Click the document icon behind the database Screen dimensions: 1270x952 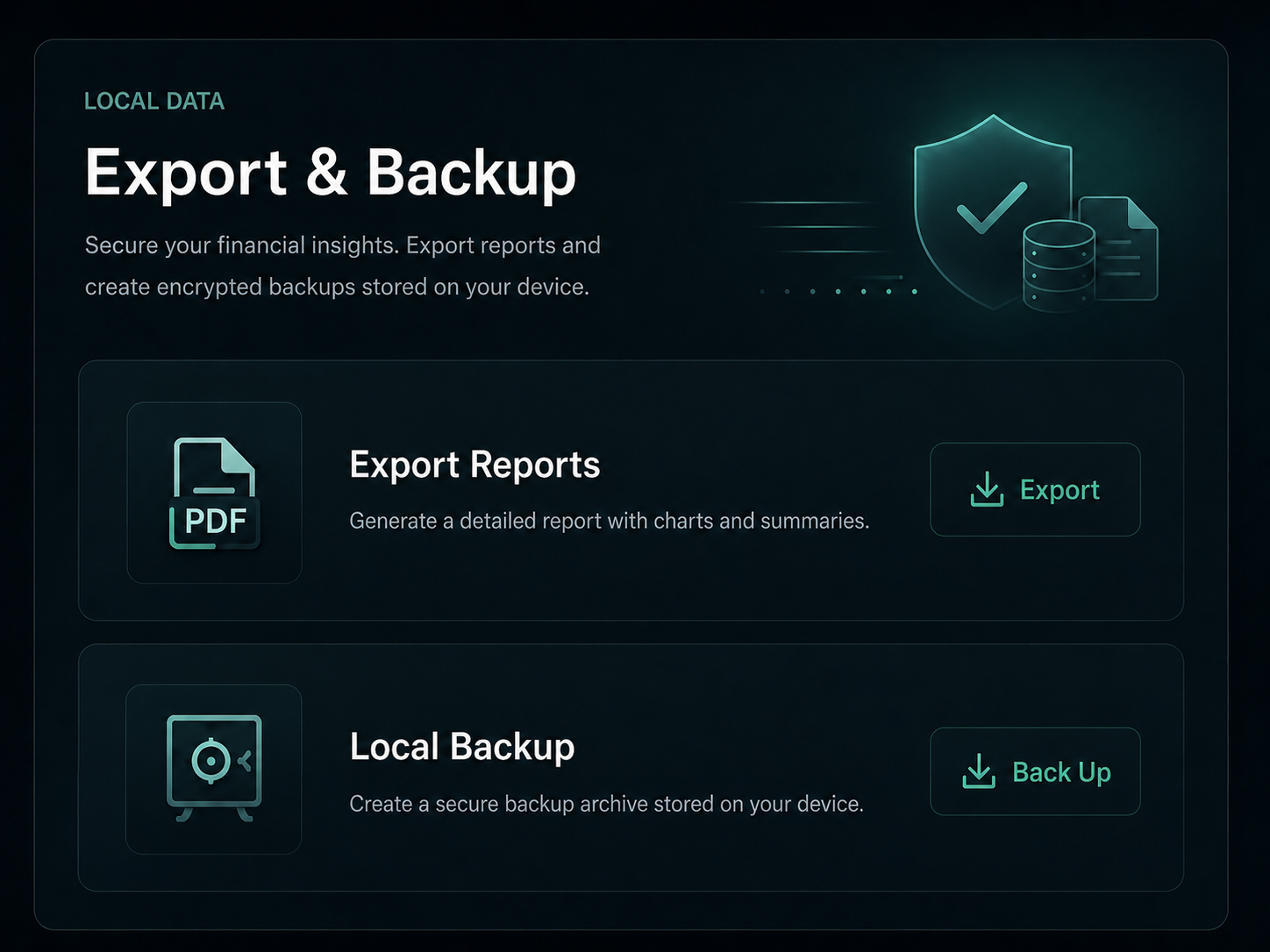pos(1127,248)
